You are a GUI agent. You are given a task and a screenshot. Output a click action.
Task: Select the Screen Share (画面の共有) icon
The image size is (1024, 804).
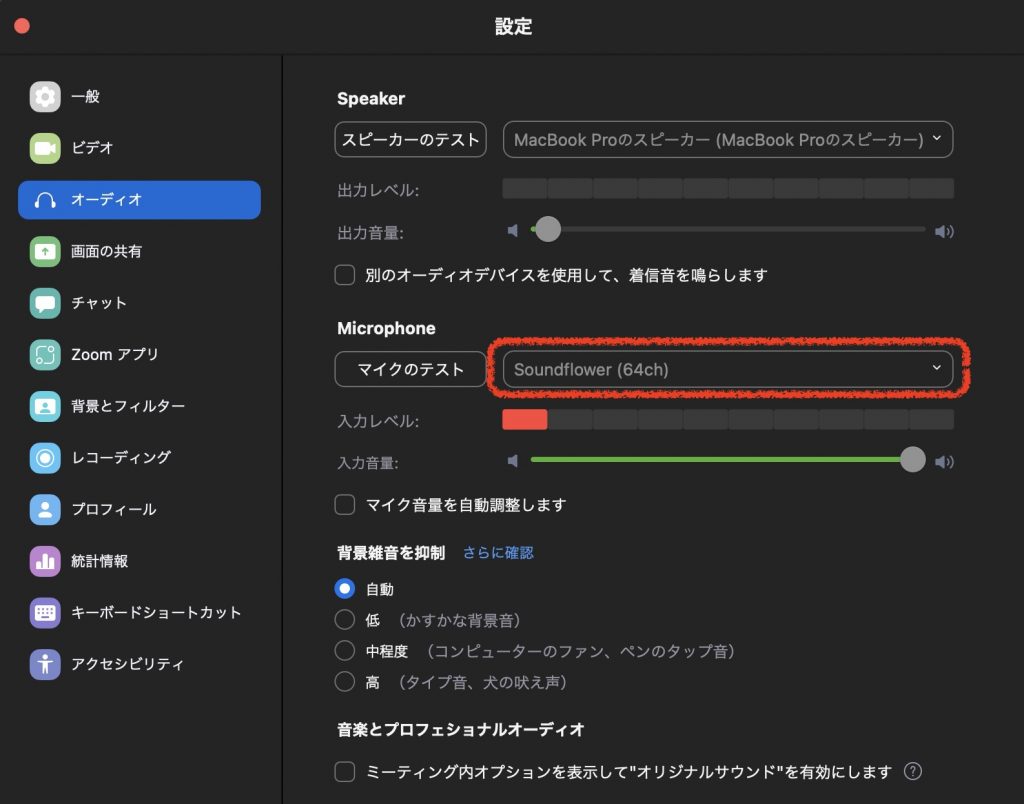coord(45,252)
